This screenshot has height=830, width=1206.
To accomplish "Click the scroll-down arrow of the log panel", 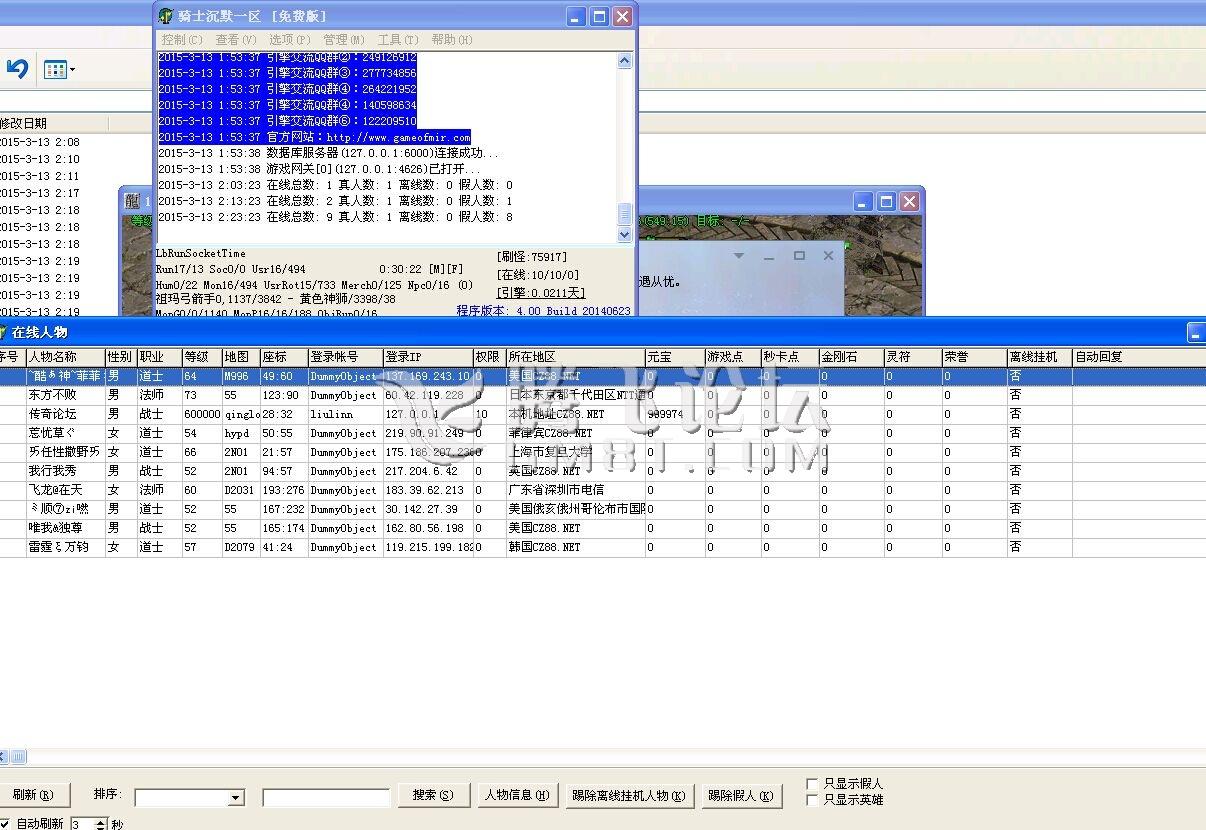I will [x=625, y=235].
